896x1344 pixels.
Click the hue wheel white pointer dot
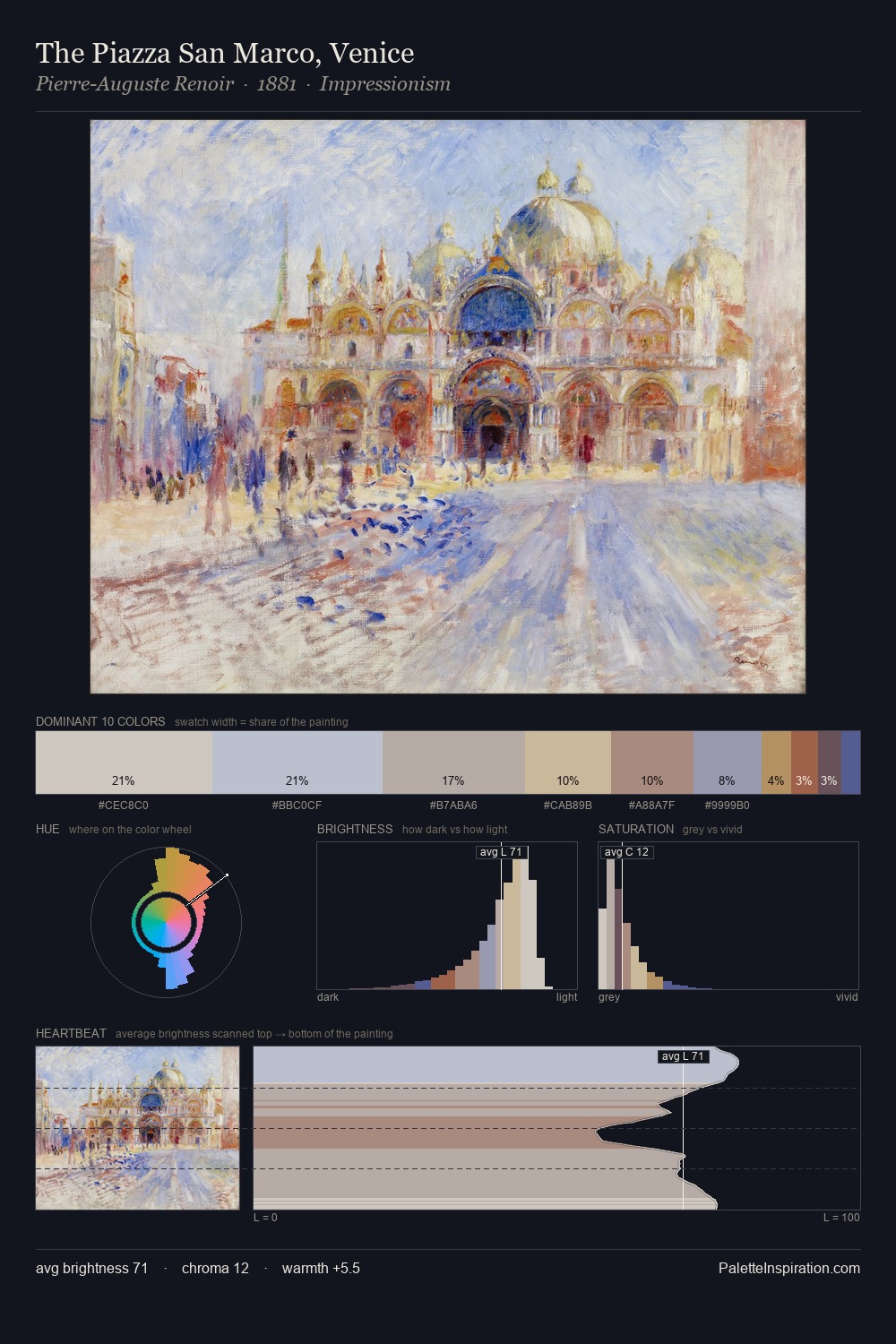tap(227, 875)
